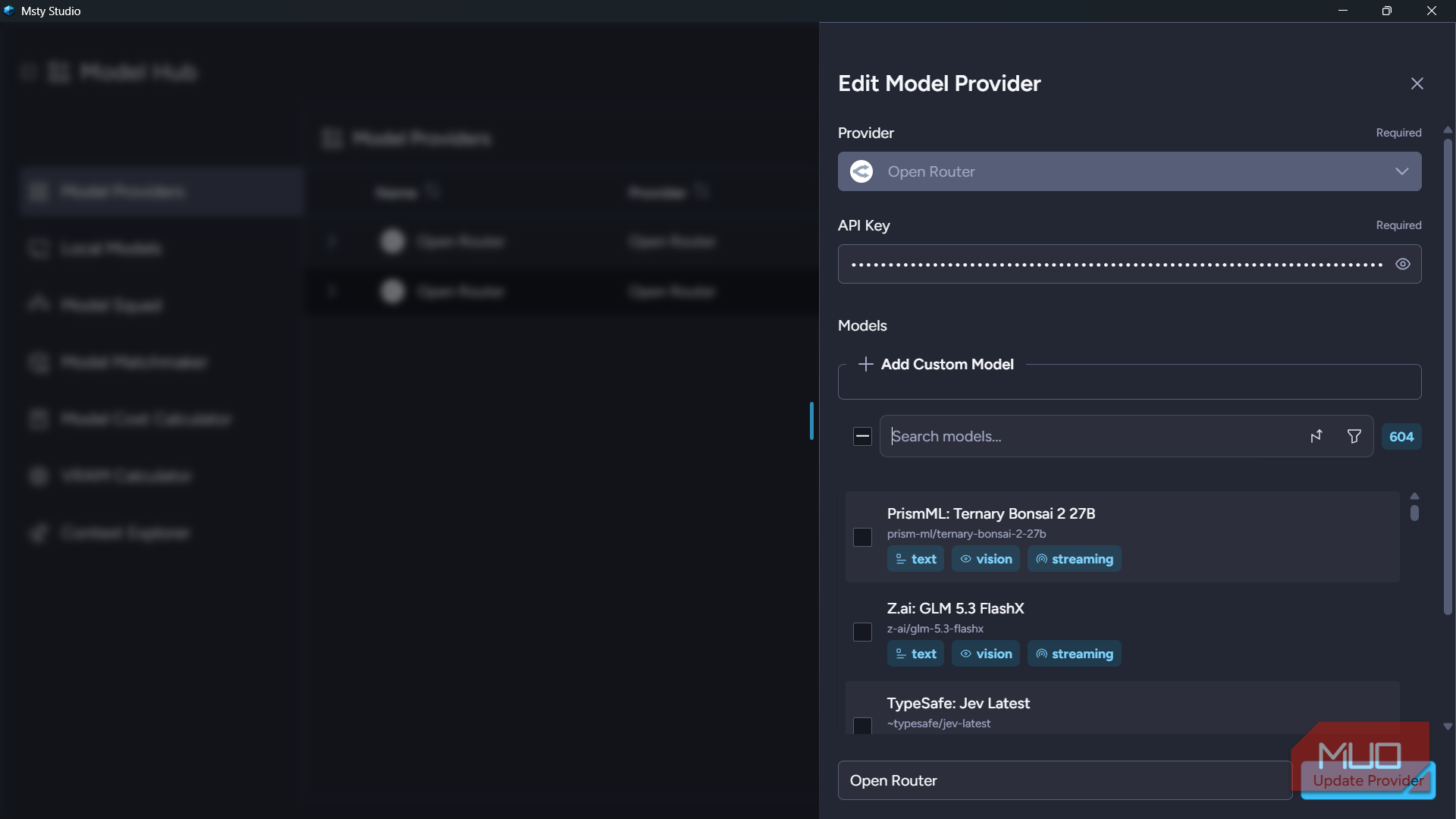This screenshot has width=1456, height=819.
Task: Check the PrismML Ternary Bonsai 2 27B checkbox
Action: (862, 537)
